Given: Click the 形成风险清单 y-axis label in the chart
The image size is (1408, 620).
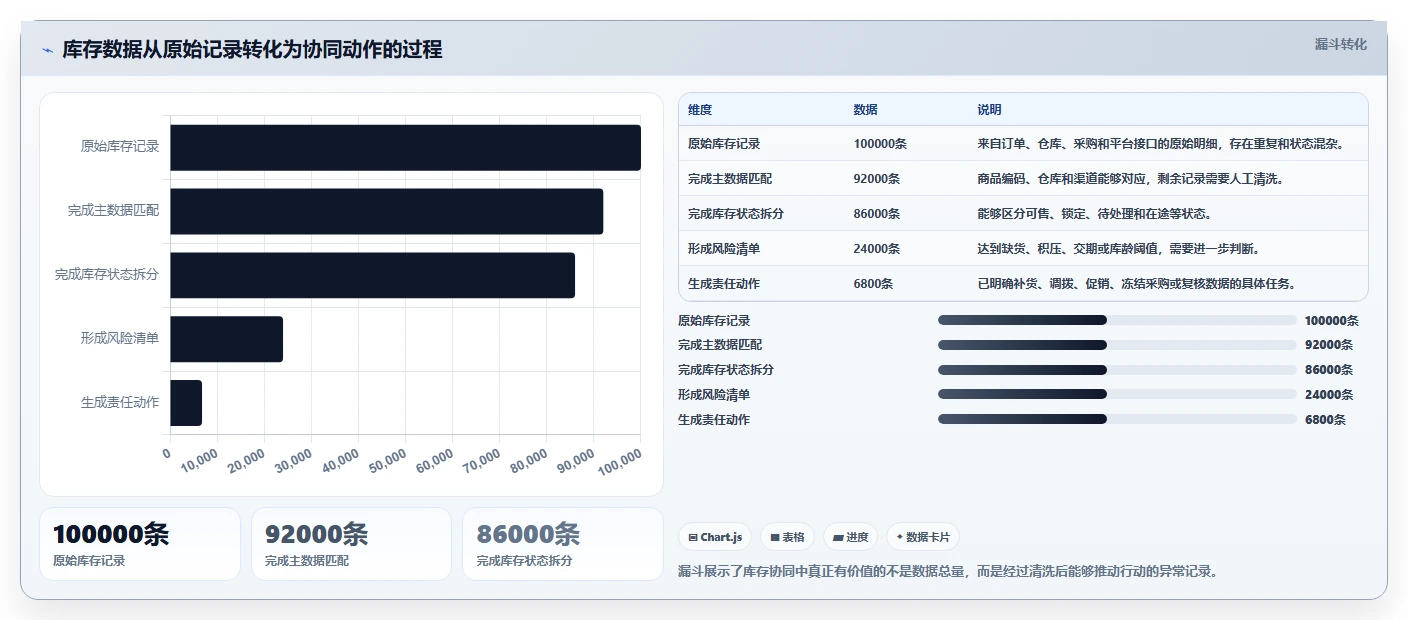Looking at the screenshot, I should click(120, 339).
